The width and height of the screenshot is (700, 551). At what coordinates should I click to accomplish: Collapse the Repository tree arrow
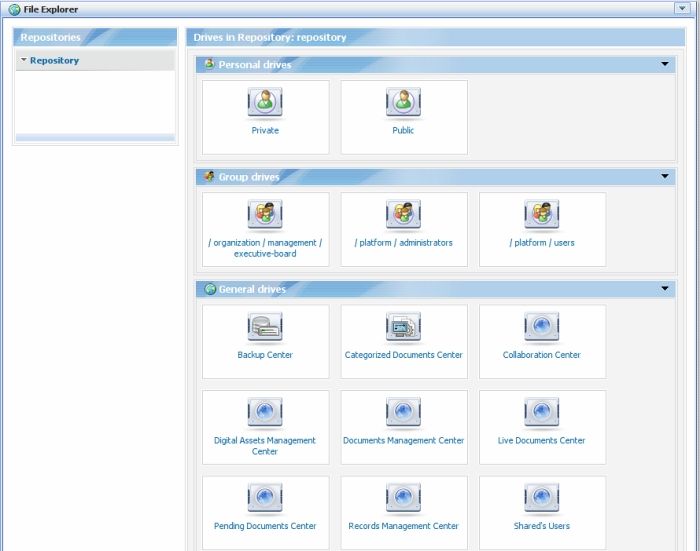click(24, 60)
